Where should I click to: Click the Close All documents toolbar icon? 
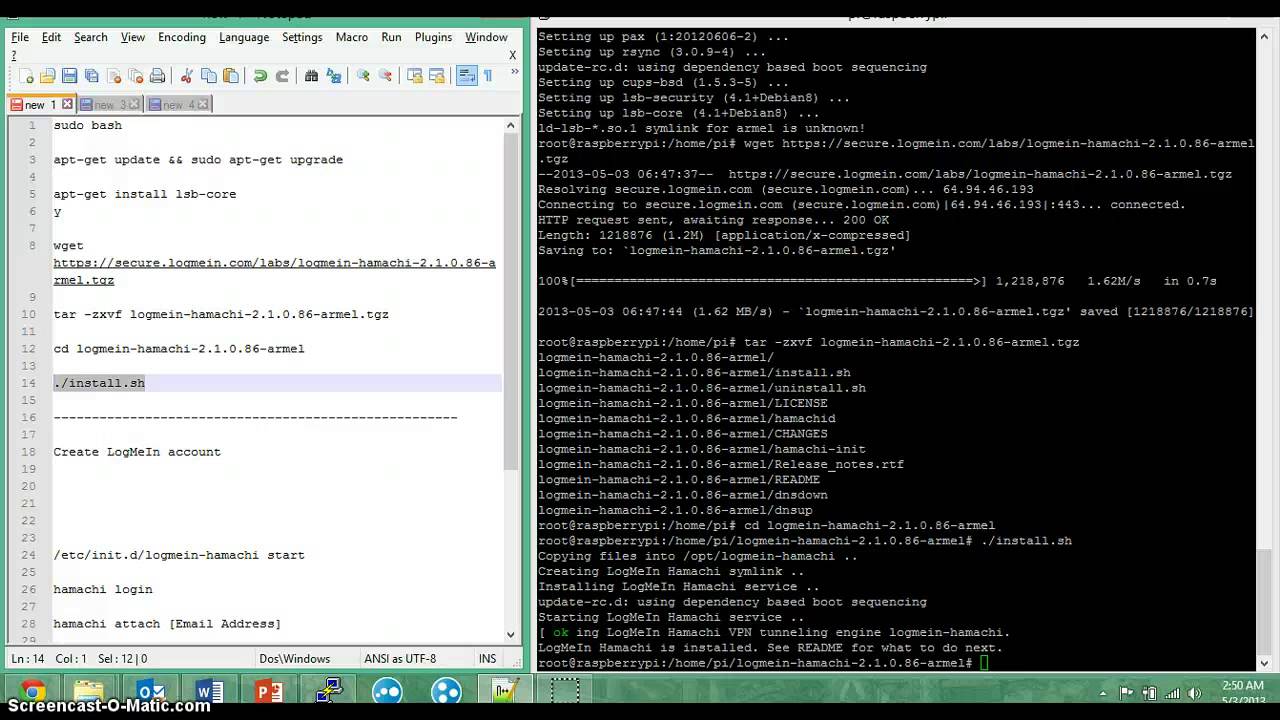pos(136,76)
